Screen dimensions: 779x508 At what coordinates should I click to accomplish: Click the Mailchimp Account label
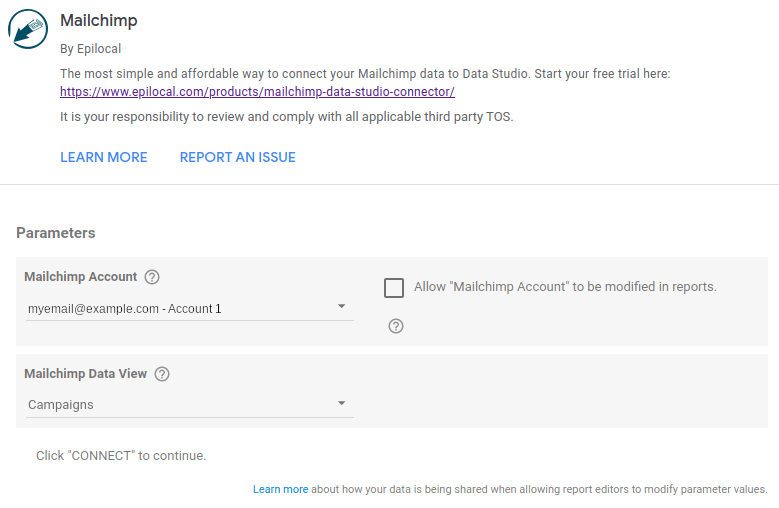pyautogui.click(x=80, y=277)
